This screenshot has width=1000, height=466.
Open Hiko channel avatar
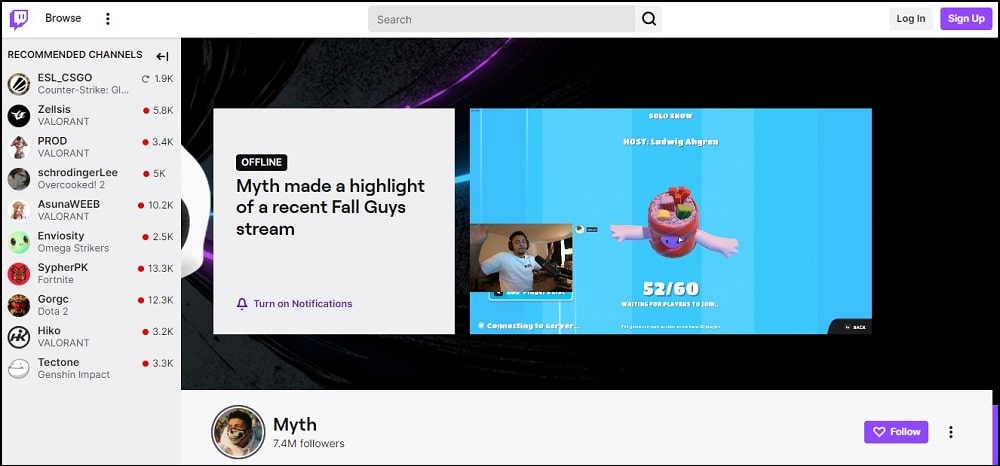pos(19,337)
